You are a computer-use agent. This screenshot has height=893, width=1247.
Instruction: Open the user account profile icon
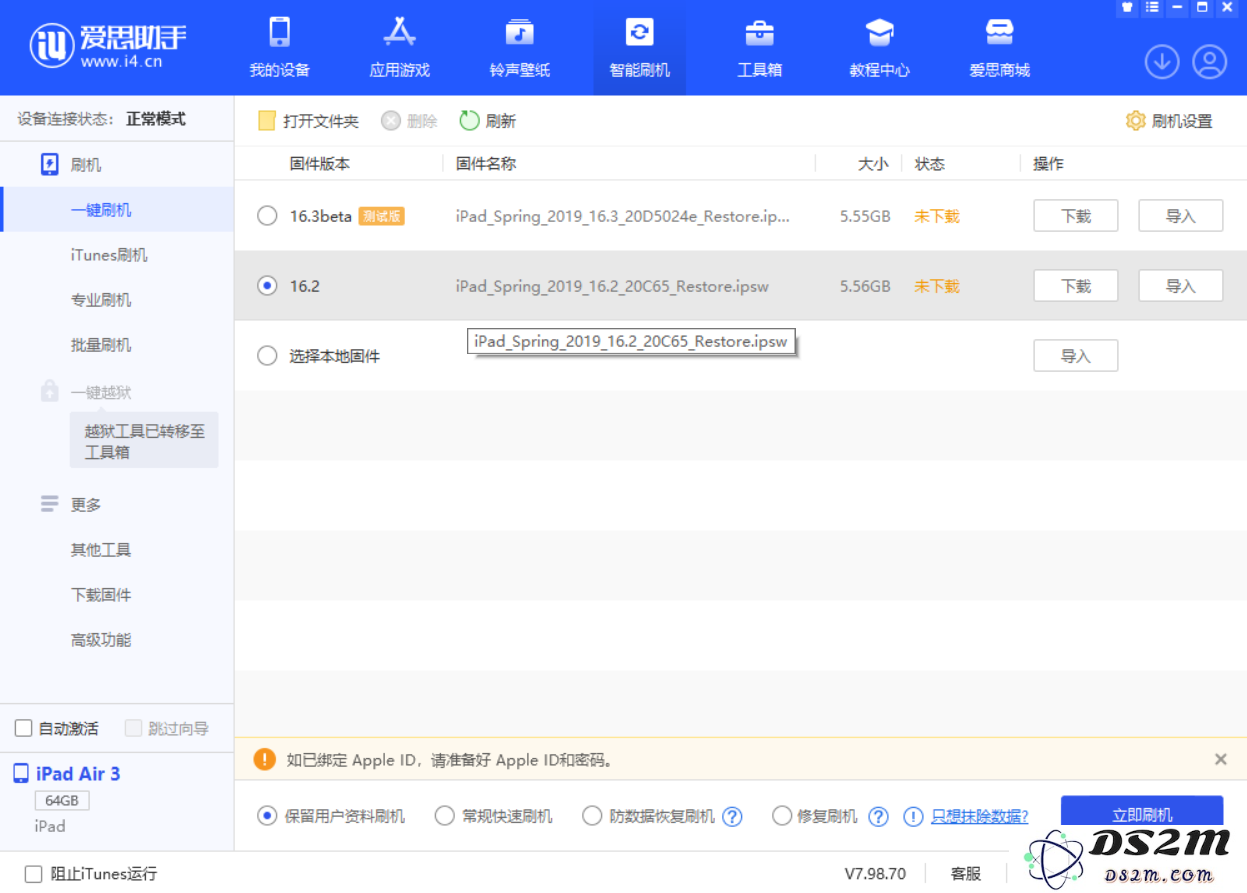pos(1209,62)
